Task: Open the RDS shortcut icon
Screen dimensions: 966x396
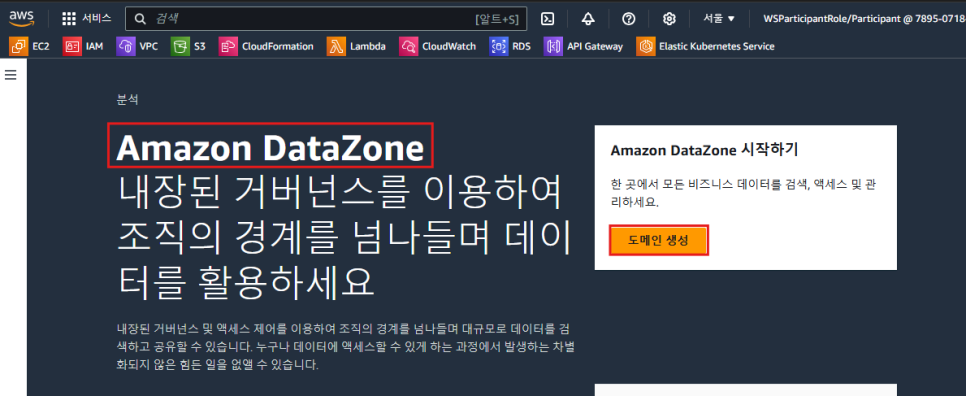Action: click(498, 46)
